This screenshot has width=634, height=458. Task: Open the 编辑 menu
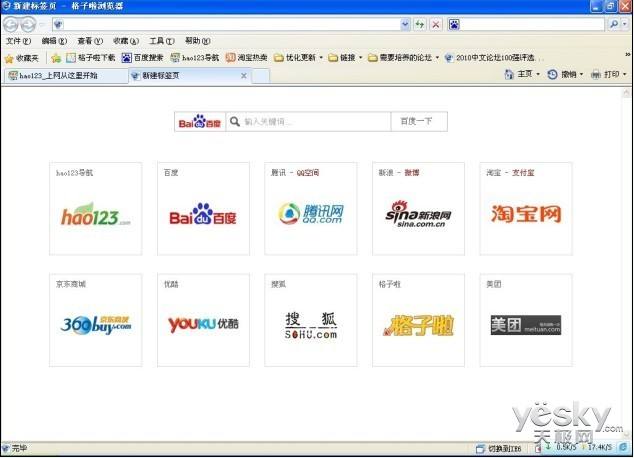point(54,41)
